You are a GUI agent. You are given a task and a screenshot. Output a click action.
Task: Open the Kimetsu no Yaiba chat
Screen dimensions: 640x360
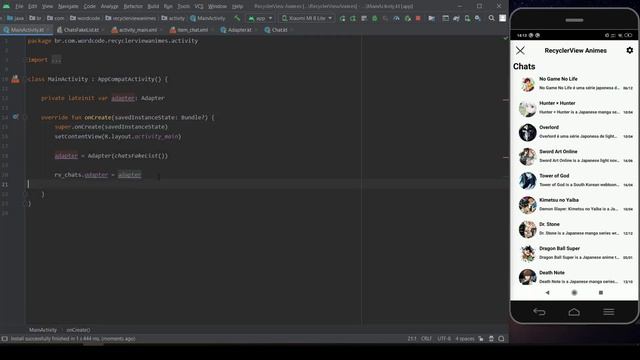click(x=574, y=205)
